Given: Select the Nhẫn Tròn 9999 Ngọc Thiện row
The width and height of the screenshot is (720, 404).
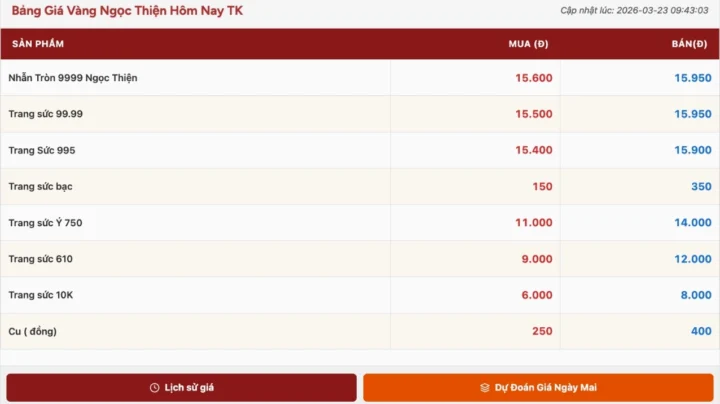Looking at the screenshot, I should coord(360,78).
